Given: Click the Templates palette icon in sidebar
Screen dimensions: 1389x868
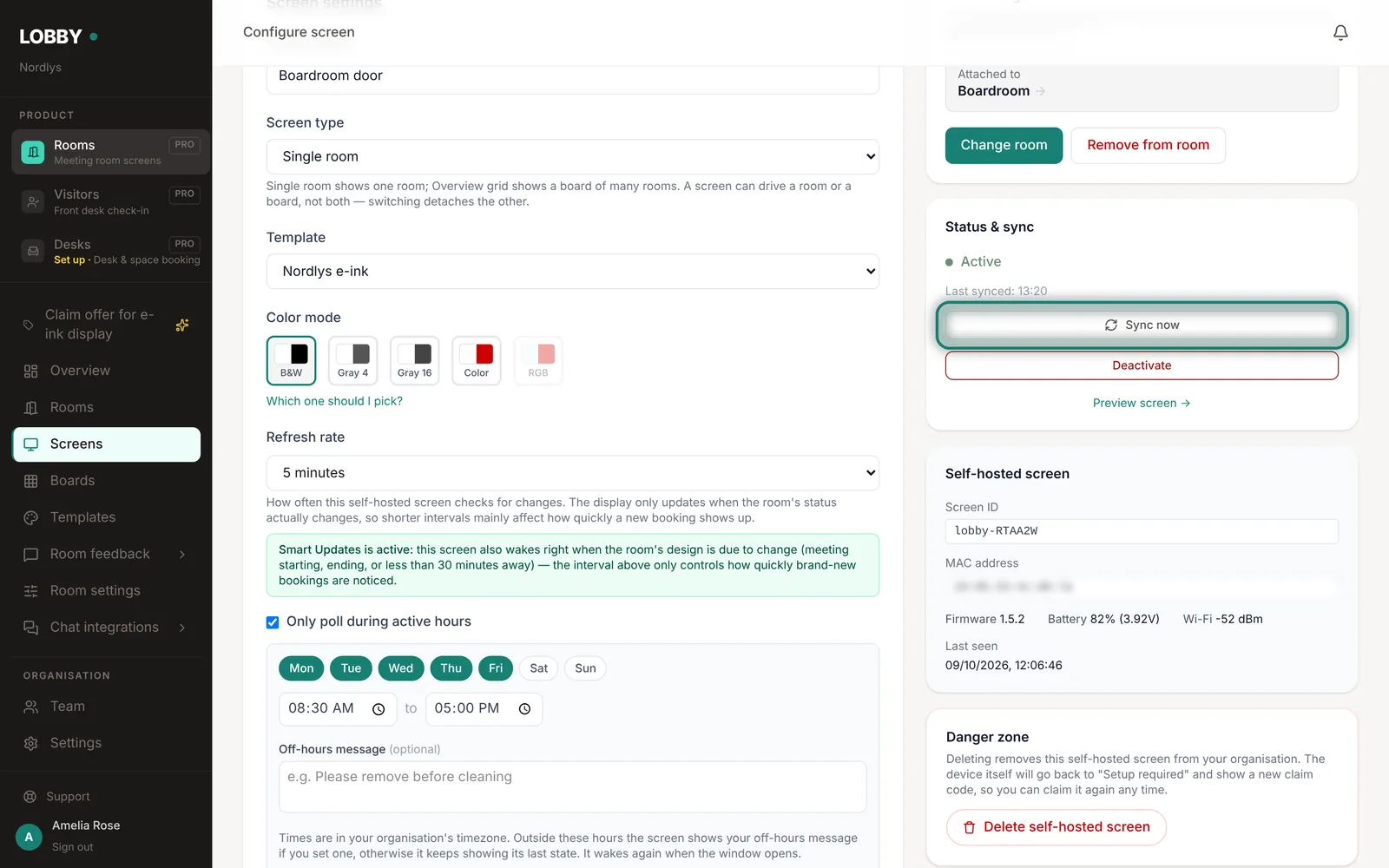Looking at the screenshot, I should 31,517.
